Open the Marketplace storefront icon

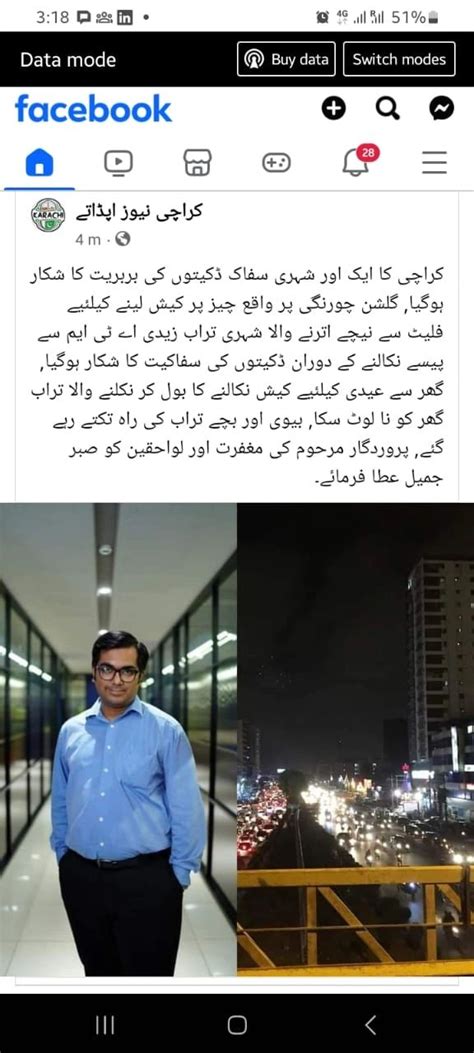point(197,163)
